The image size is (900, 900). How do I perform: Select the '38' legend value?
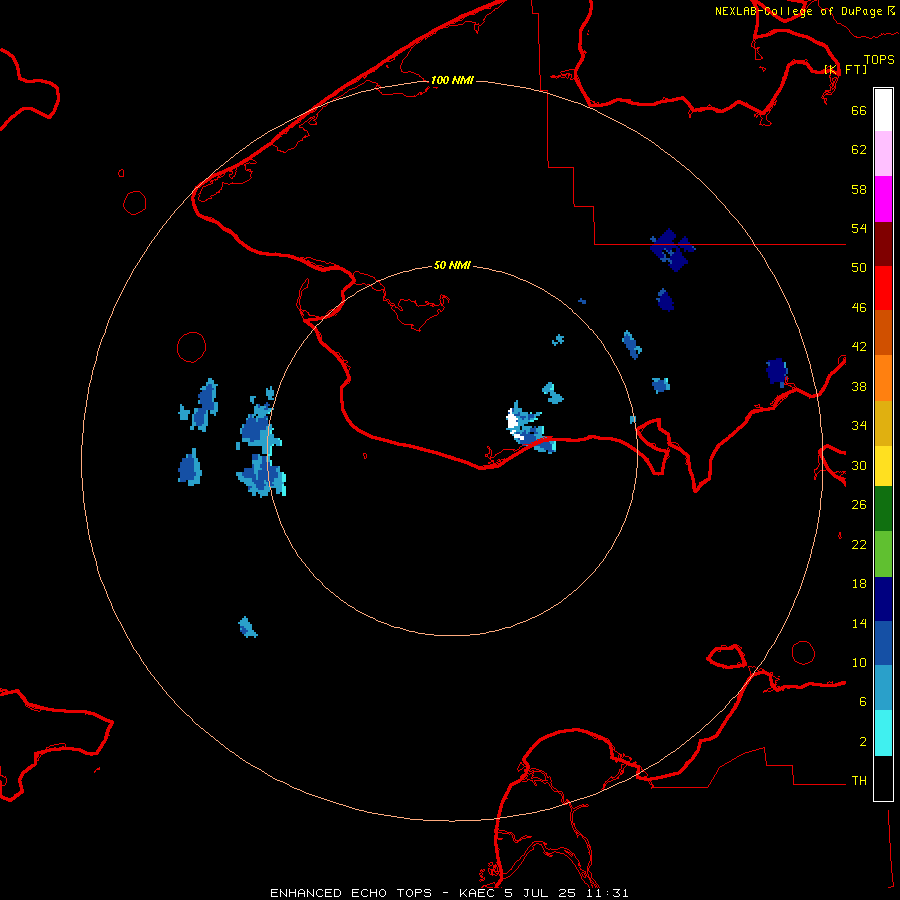click(x=859, y=386)
